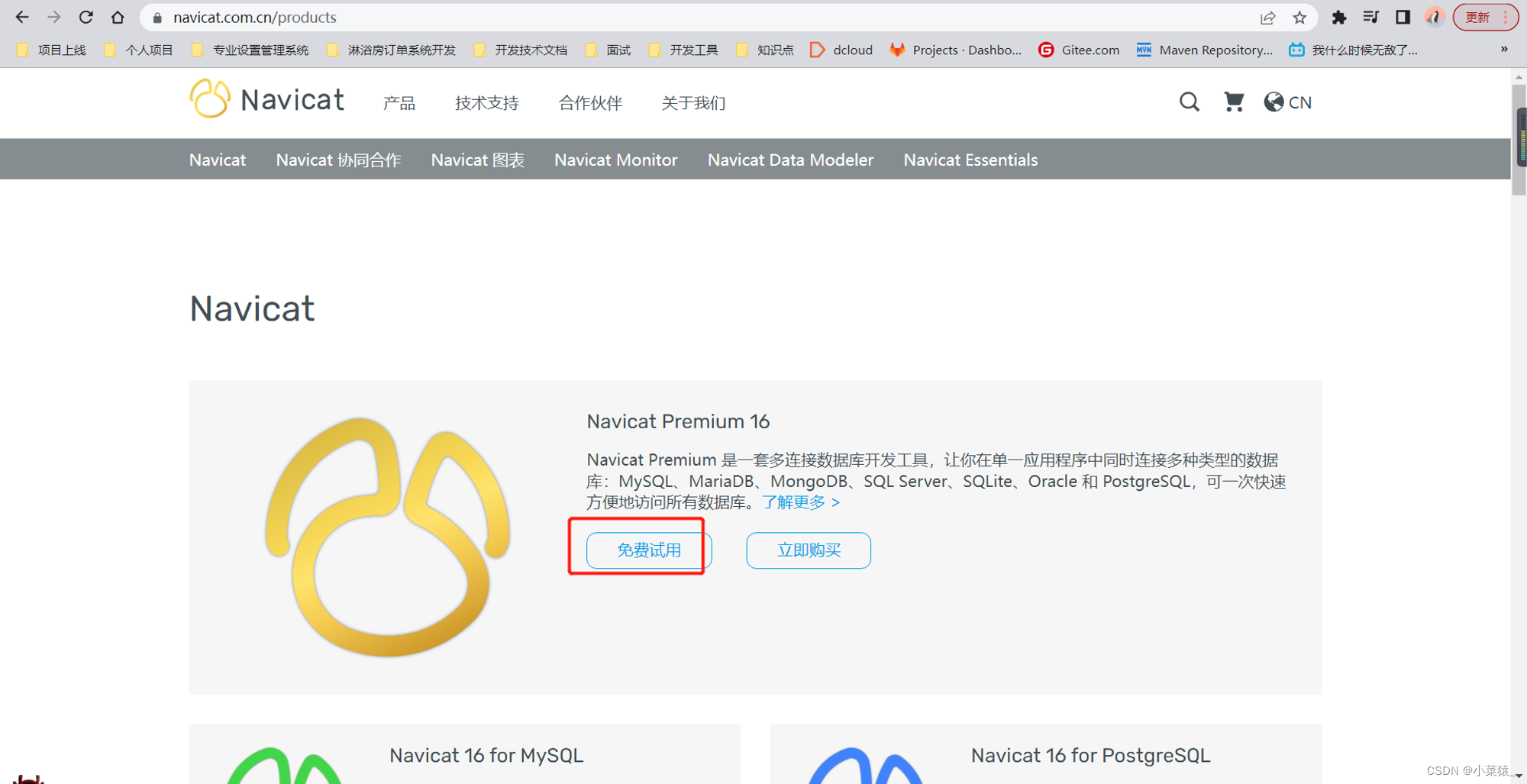Click the page vertical scrollbar thumb
1527x784 pixels.
pyautogui.click(x=1519, y=140)
